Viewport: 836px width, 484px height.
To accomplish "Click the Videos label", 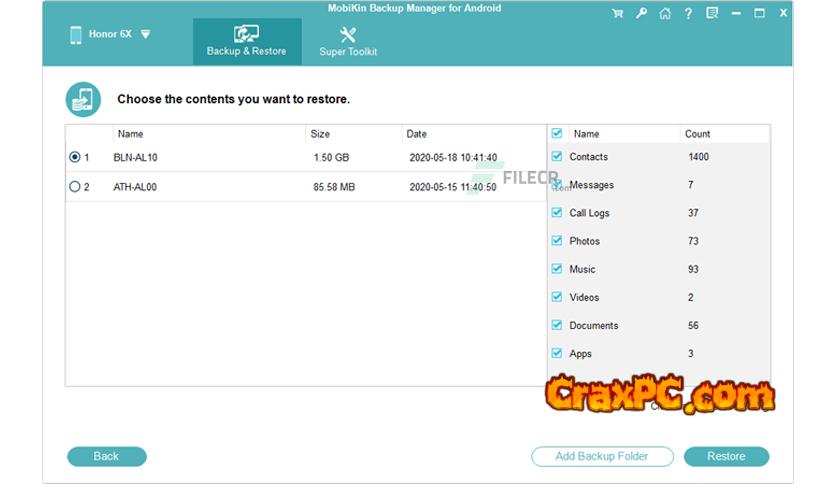I will (584, 297).
